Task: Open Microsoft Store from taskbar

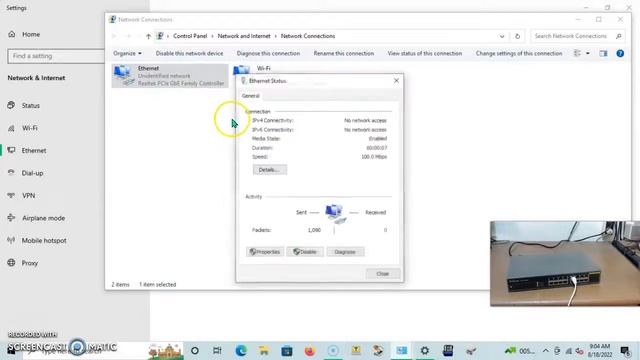Action: point(287,351)
